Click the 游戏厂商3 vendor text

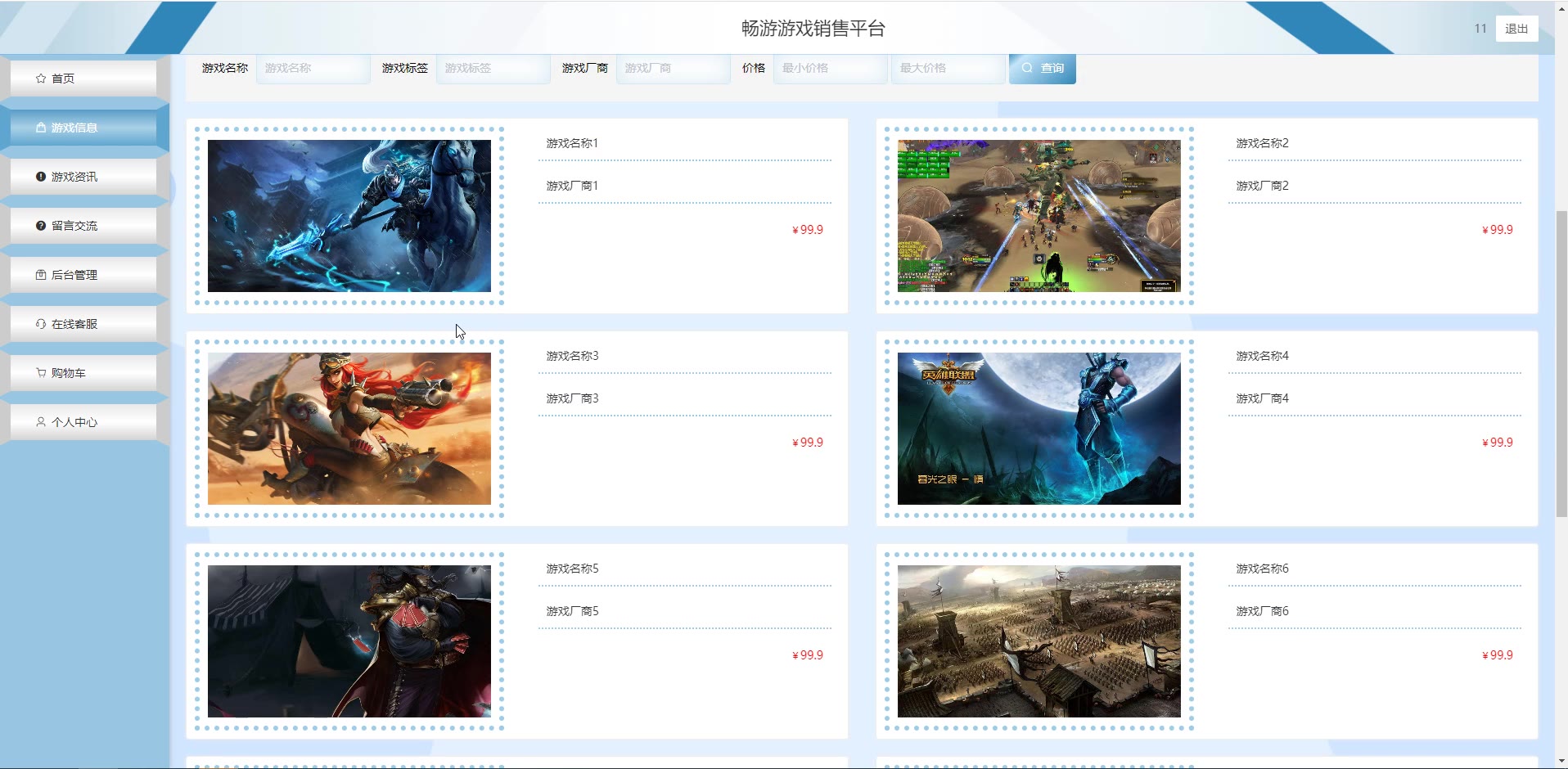point(572,398)
